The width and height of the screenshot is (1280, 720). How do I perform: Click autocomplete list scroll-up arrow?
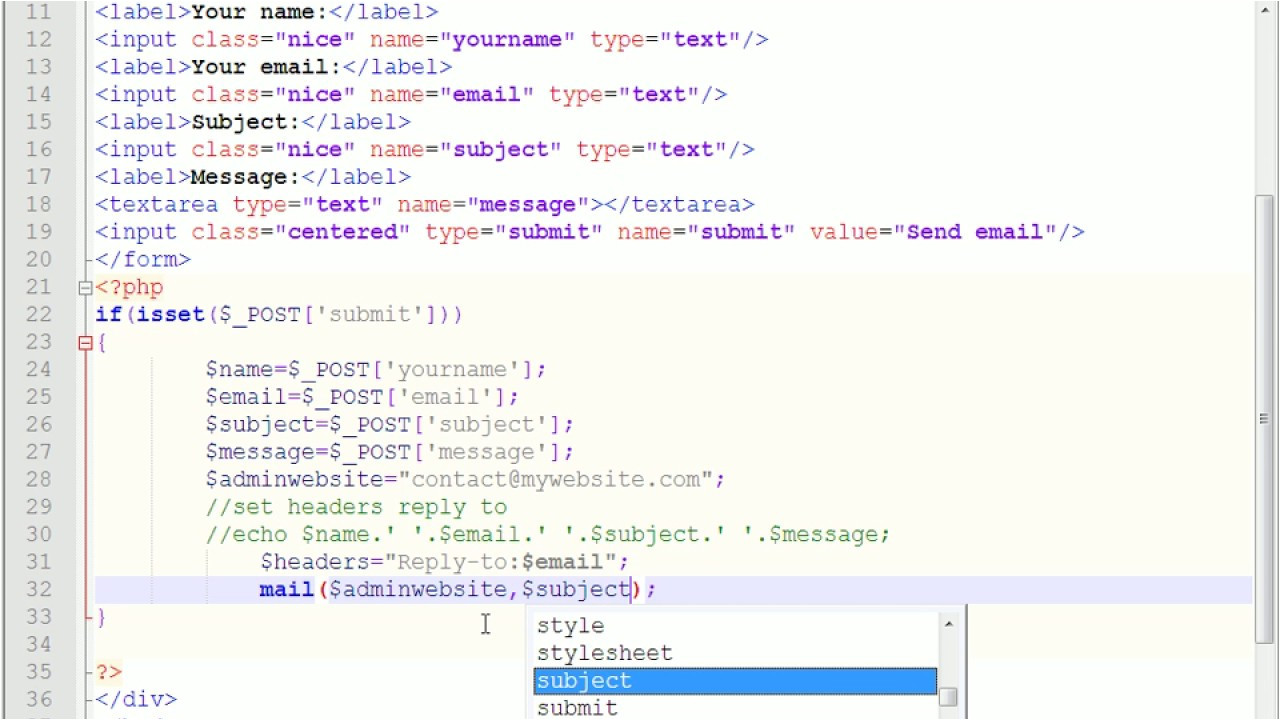pos(948,623)
